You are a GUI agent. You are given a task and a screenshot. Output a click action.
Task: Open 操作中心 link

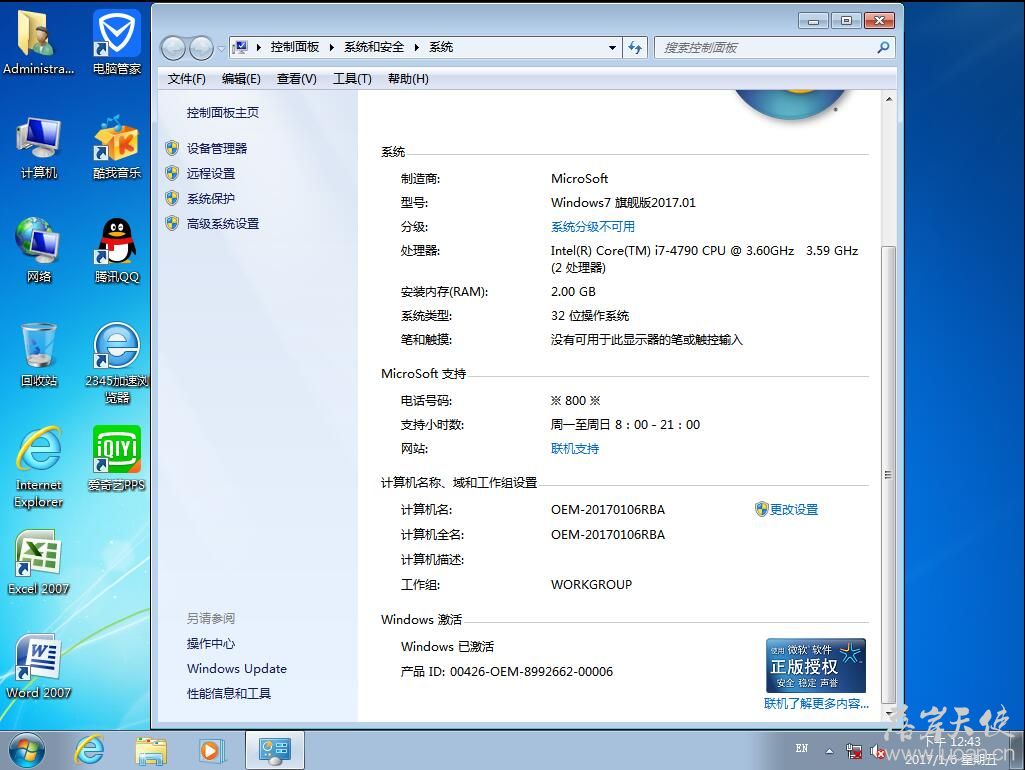(210, 644)
